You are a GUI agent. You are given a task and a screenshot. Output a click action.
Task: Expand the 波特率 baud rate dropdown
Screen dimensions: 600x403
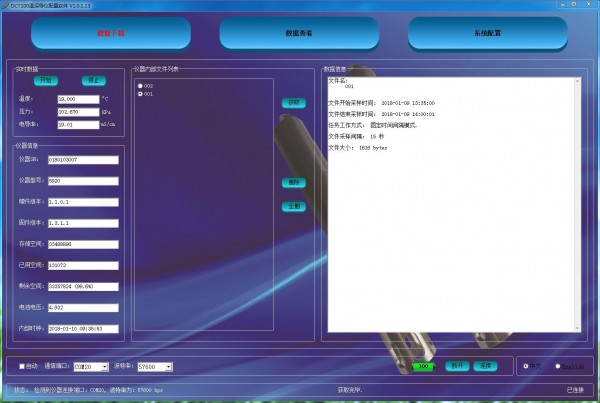(x=170, y=366)
